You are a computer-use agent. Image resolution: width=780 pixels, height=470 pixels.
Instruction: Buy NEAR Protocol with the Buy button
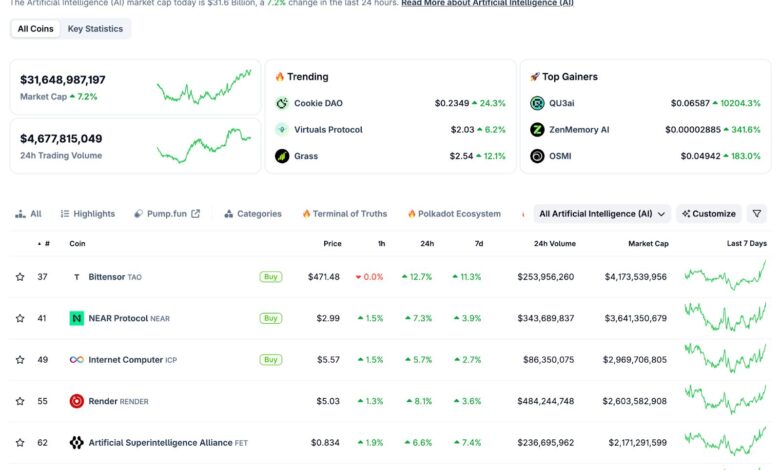tap(271, 318)
